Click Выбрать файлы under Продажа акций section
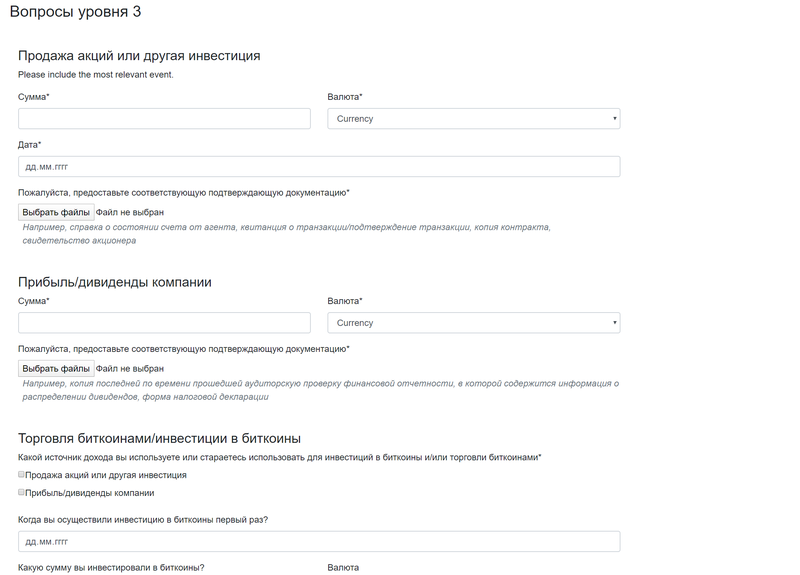 coord(56,212)
